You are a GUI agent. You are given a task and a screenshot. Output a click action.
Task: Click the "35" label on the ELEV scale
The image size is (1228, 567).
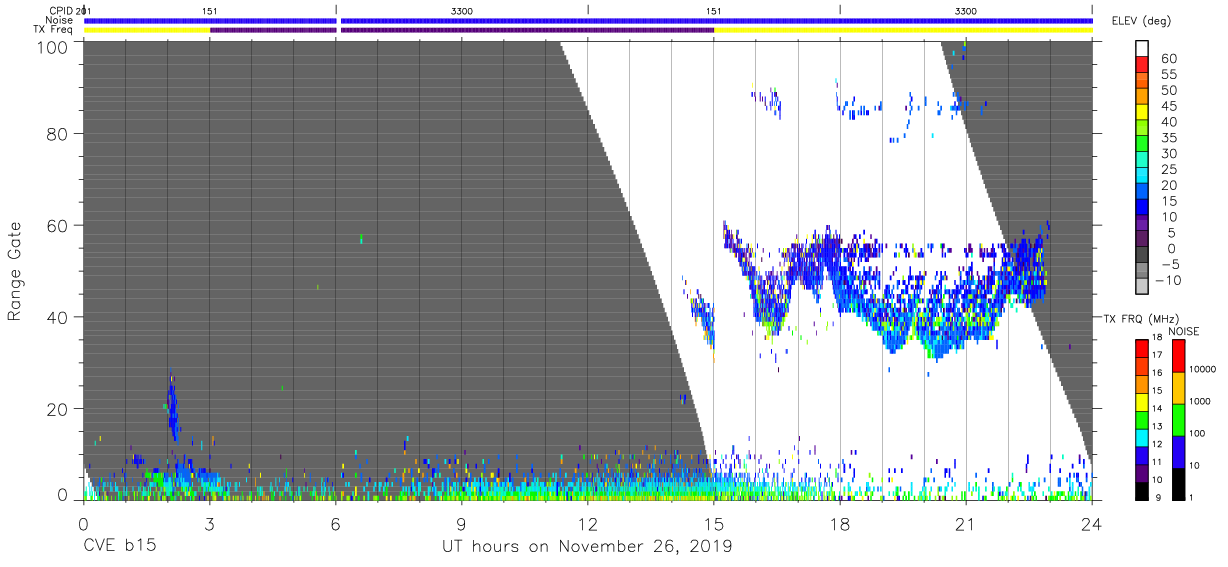pos(1169,138)
